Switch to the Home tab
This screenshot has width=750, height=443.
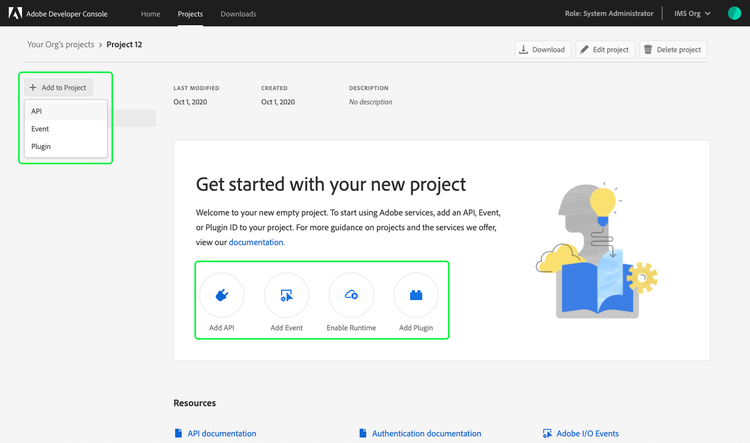[x=150, y=14]
